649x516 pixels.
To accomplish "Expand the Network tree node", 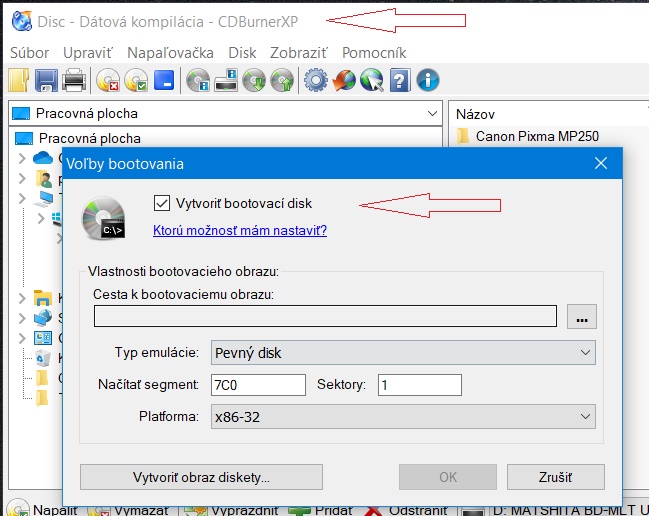I will point(22,318).
